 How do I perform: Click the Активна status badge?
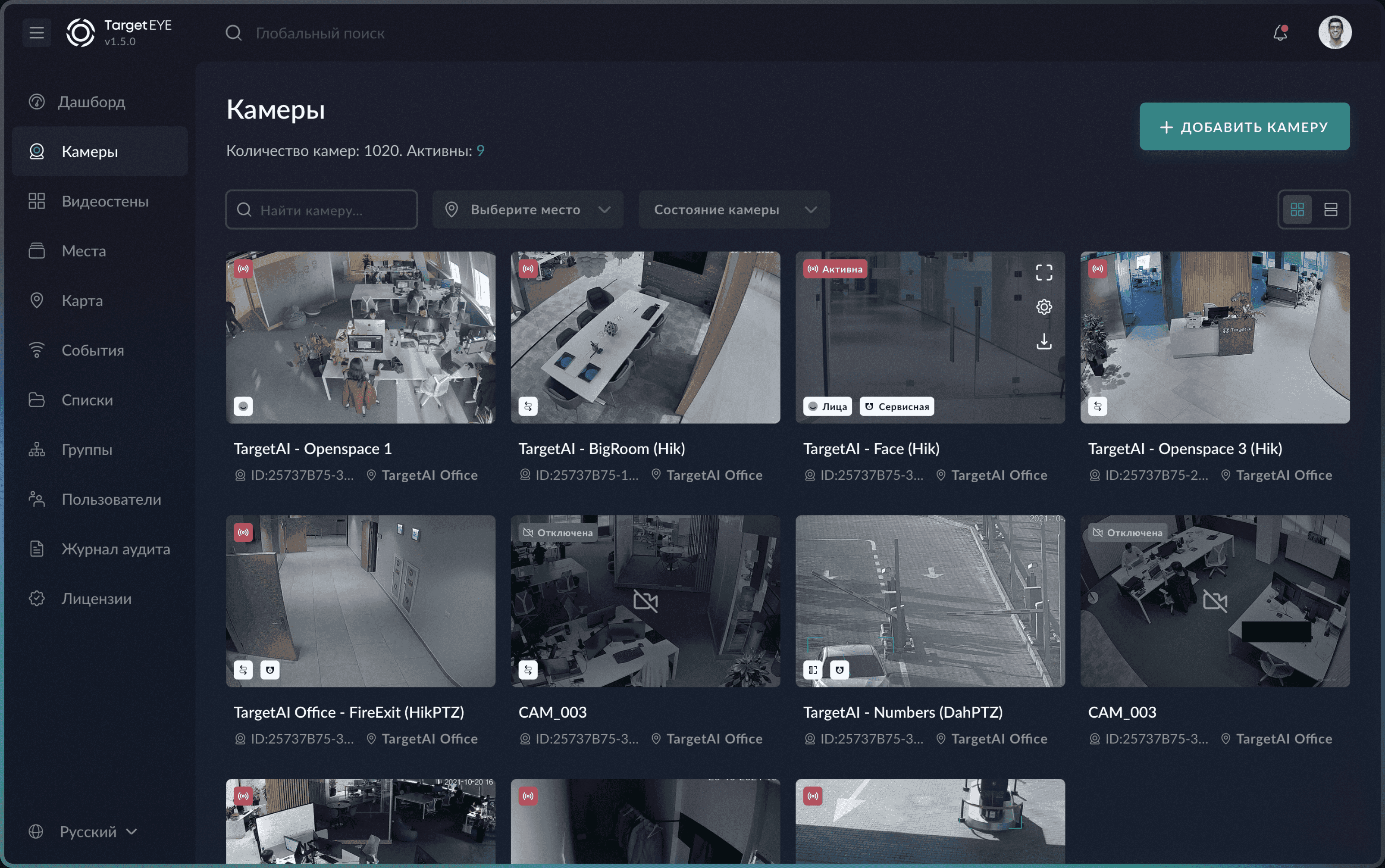coord(836,269)
